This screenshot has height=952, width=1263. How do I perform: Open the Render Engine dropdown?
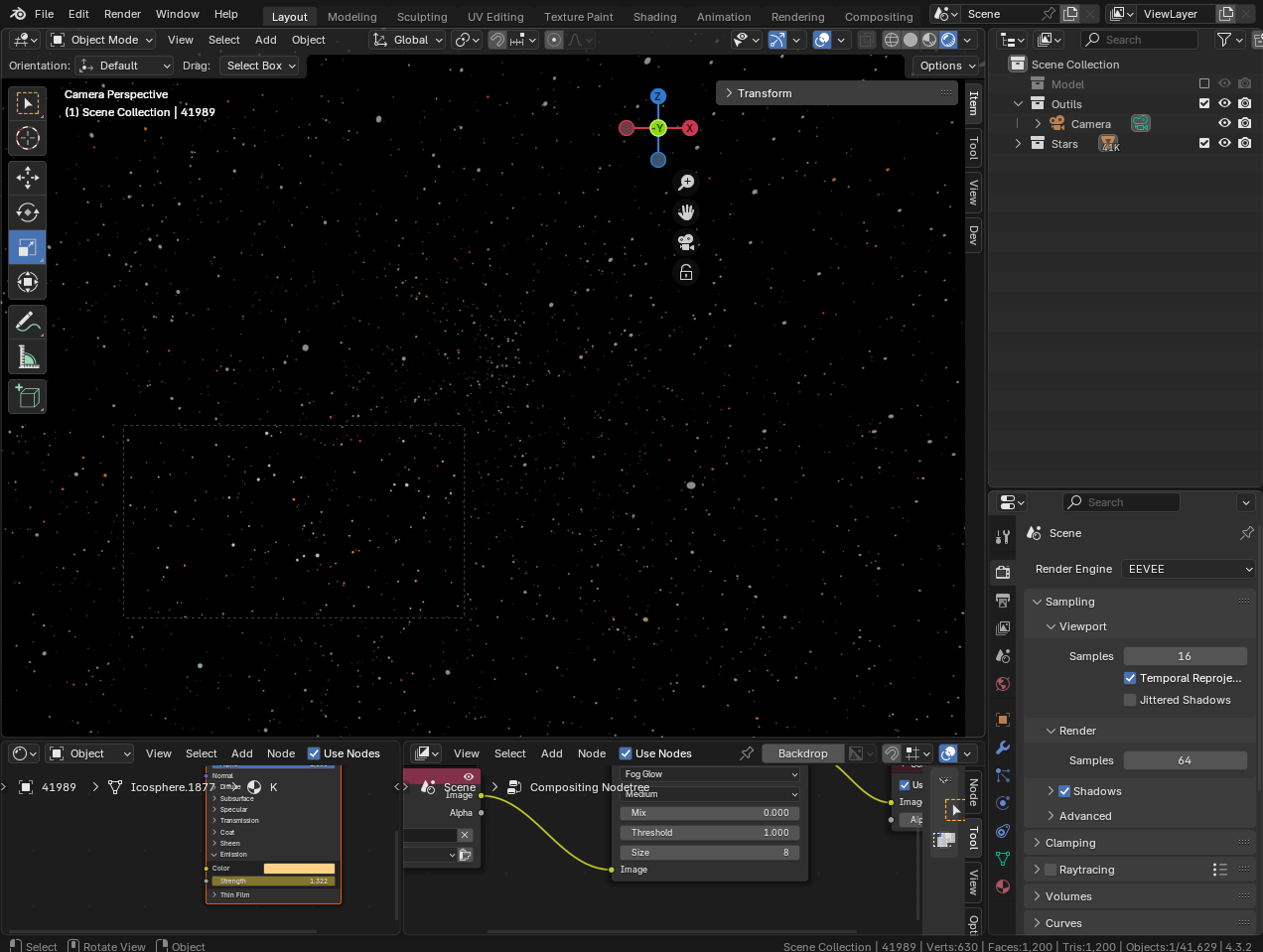[1188, 568]
